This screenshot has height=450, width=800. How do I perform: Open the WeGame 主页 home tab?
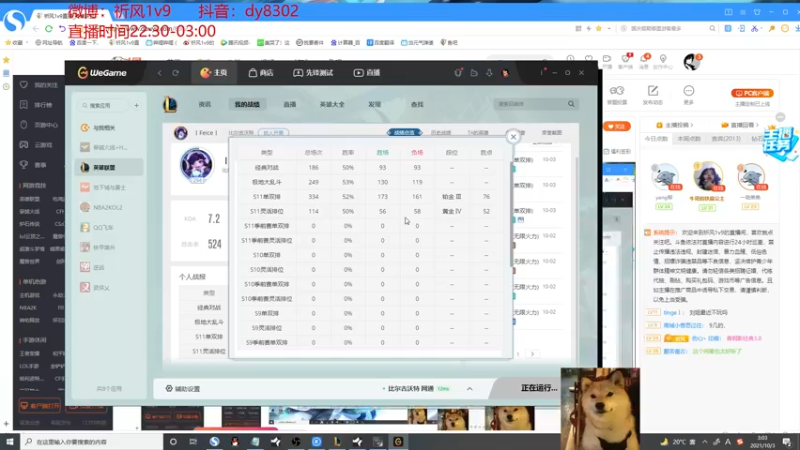click(214, 73)
